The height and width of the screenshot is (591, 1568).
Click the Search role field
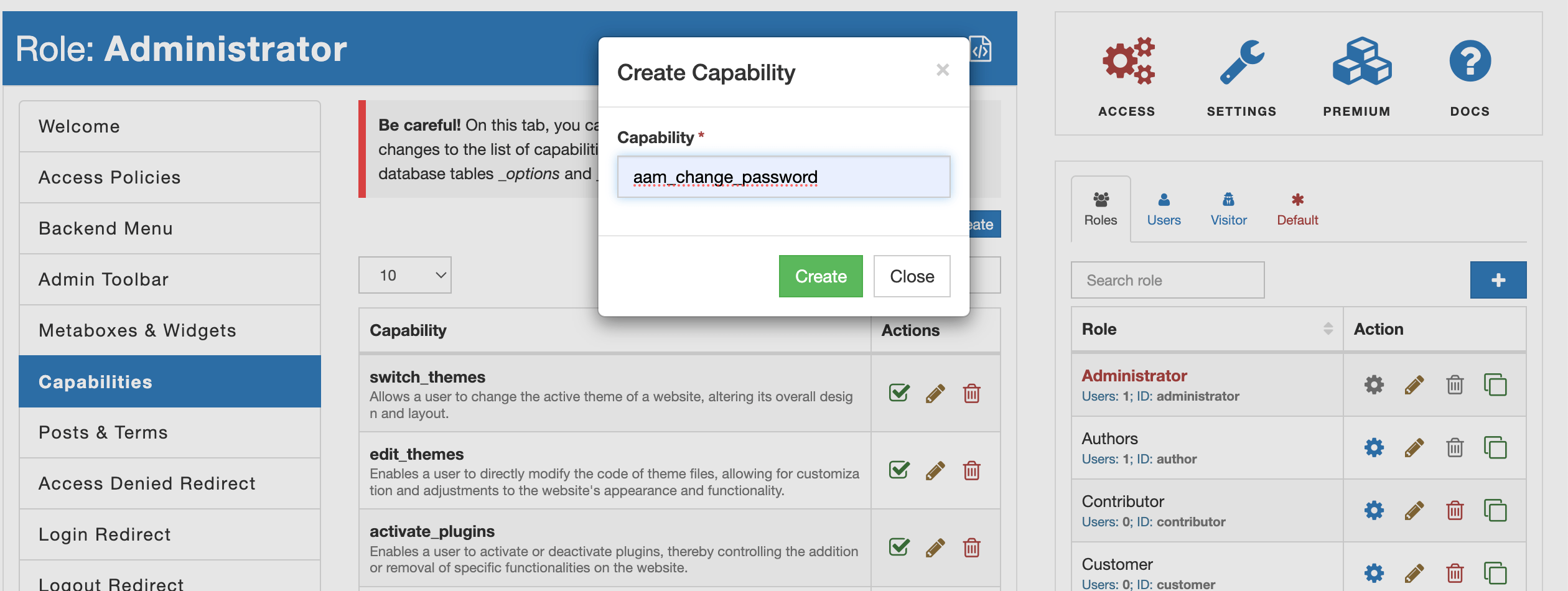click(1167, 280)
